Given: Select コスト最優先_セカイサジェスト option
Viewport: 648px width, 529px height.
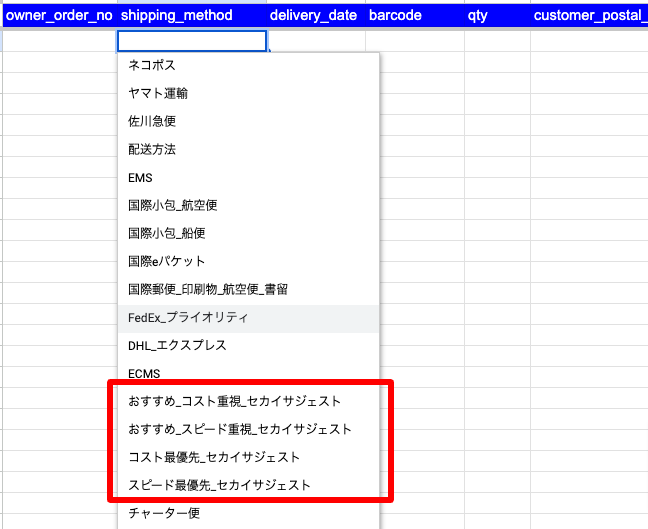Looking at the screenshot, I should pos(214,457).
